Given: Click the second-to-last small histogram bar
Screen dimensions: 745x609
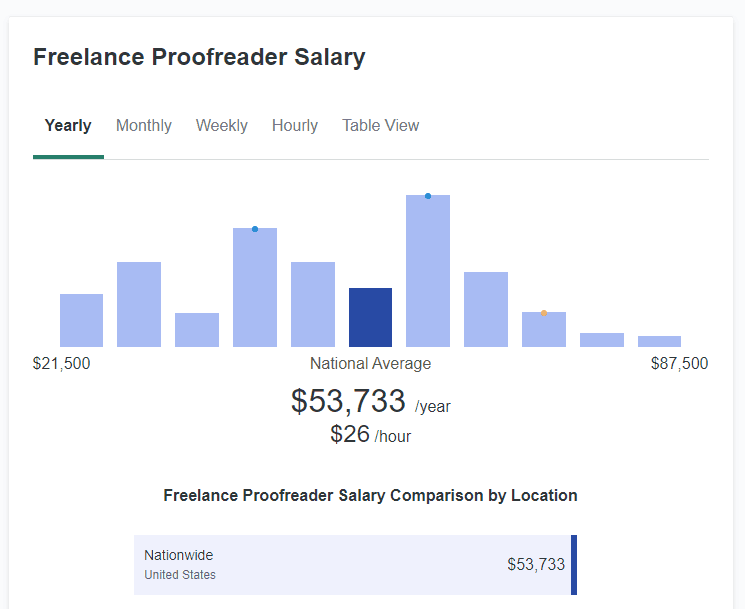Looking at the screenshot, I should 602,340.
